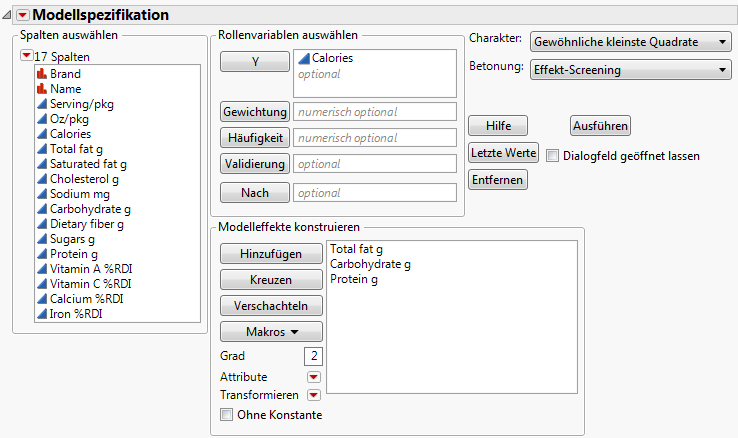
Task: Check Dialogfeld geöffnet lassen
Action: click(x=552, y=156)
